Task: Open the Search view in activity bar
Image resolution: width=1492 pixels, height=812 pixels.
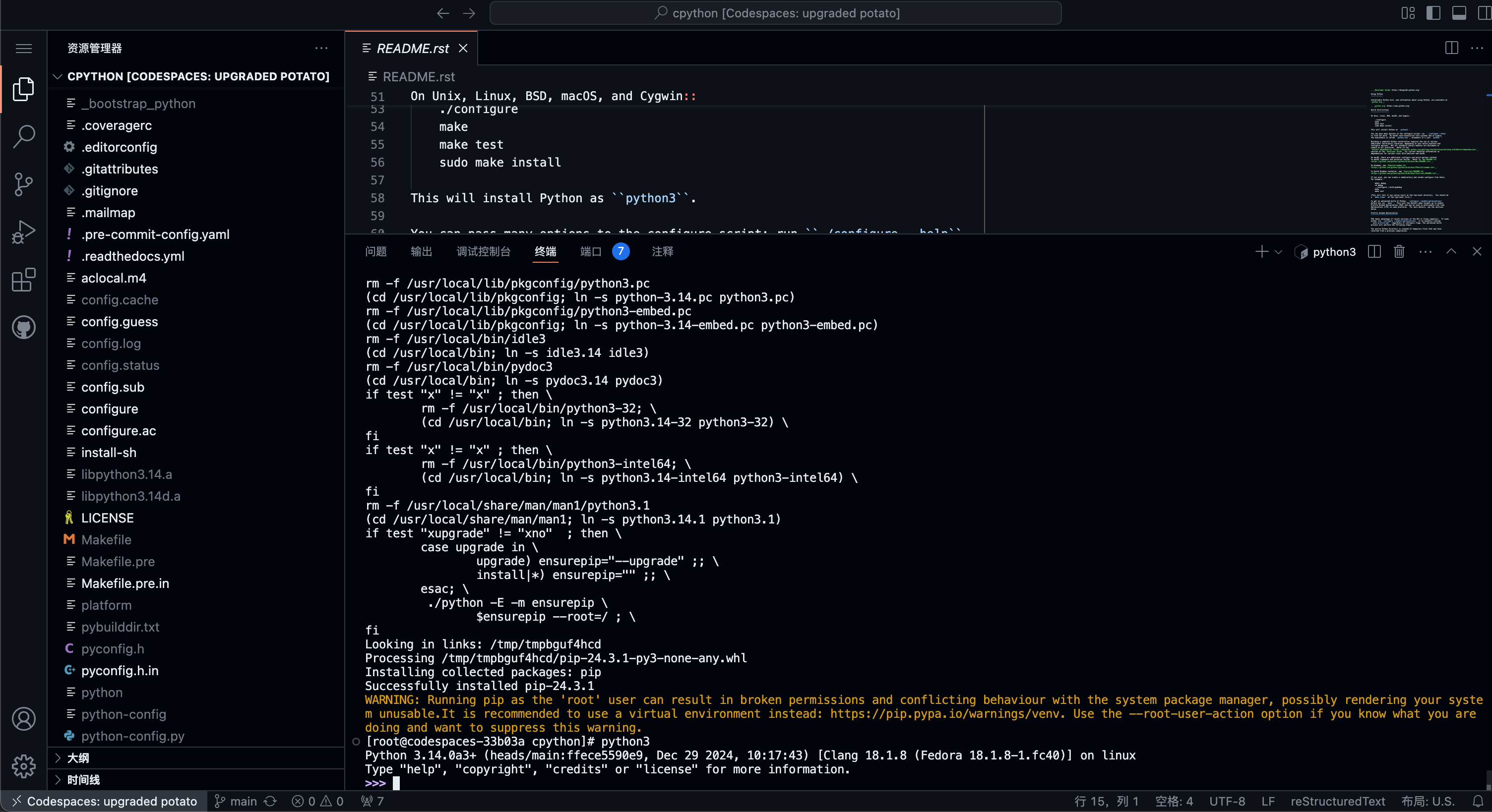Action: coord(24,137)
